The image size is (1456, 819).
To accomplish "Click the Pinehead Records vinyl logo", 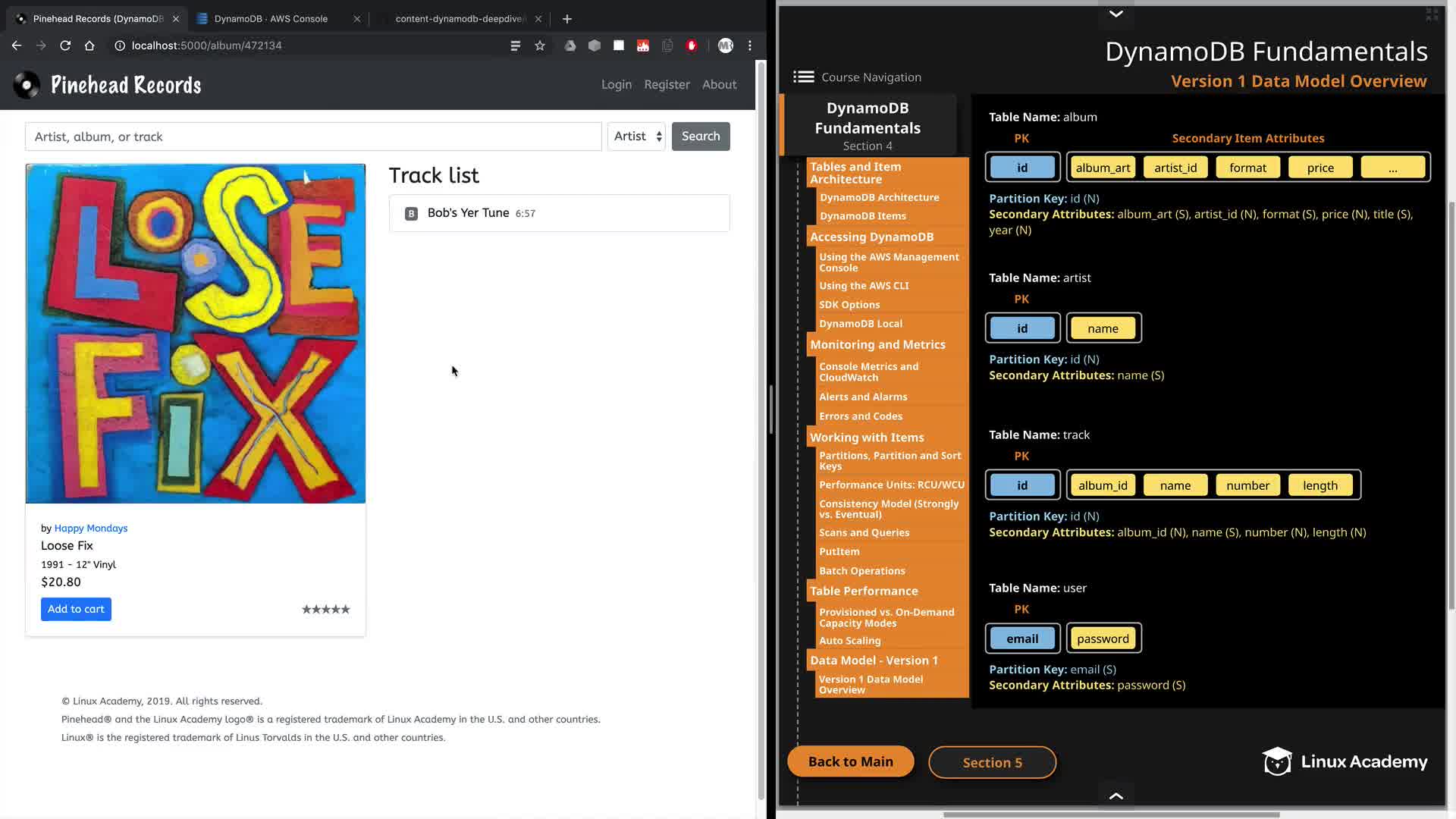I will pyautogui.click(x=27, y=85).
